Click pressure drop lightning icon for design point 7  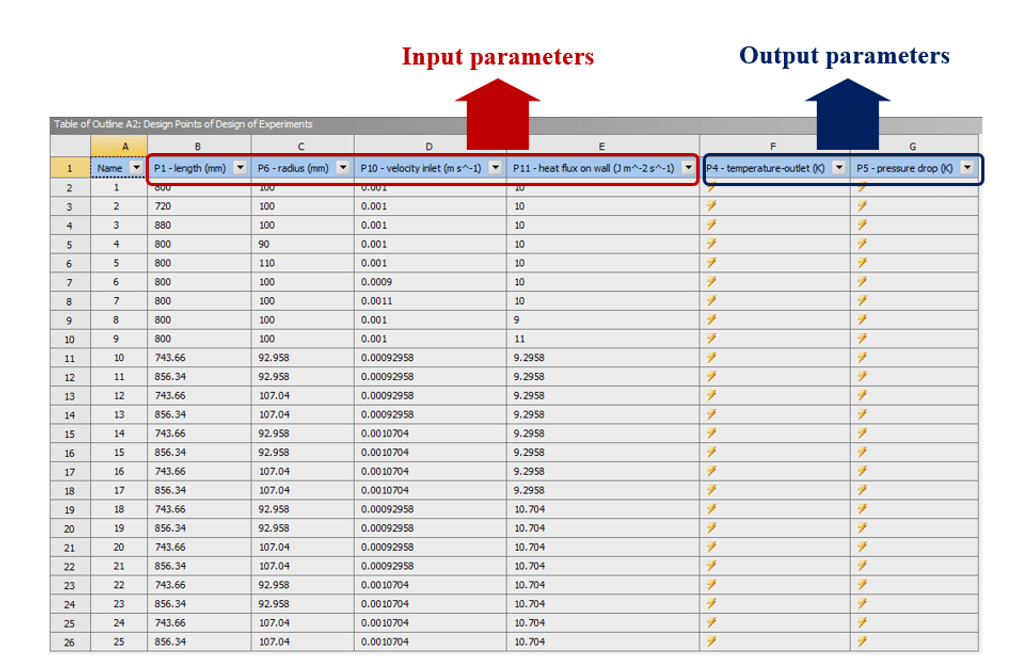coord(861,301)
